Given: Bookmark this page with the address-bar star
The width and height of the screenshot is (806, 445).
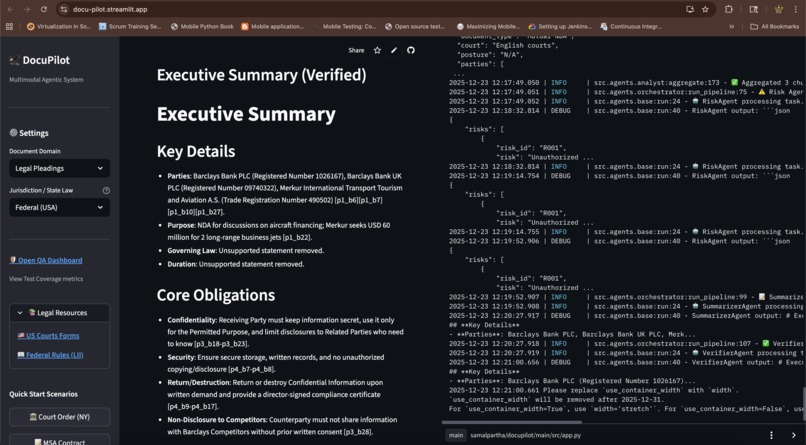Looking at the screenshot, I should (x=705, y=9).
